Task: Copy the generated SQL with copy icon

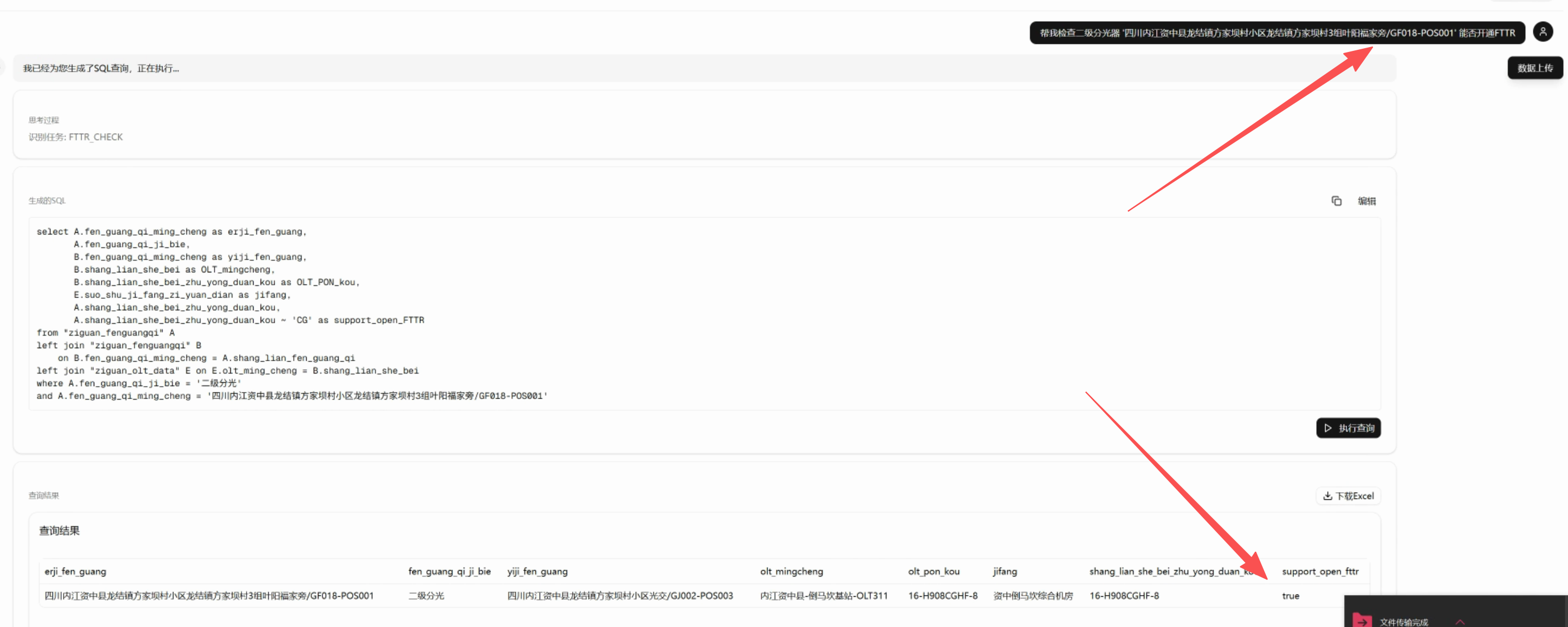Action: 1336,201
